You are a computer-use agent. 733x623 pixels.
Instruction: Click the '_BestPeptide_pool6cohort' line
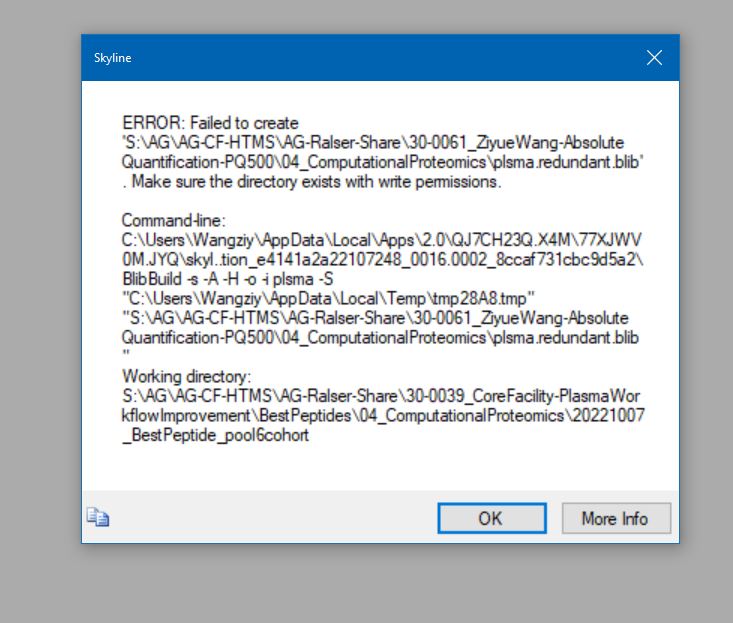click(x=215, y=435)
